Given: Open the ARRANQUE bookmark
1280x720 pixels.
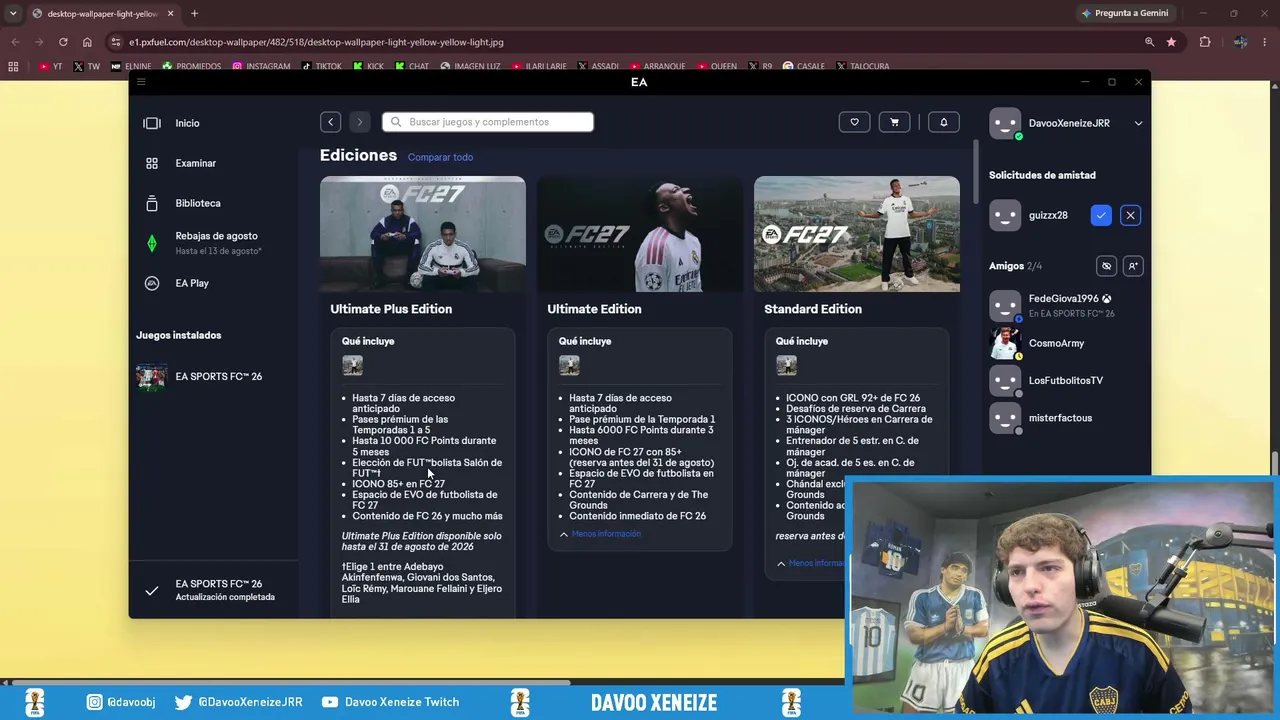Looking at the screenshot, I should pos(658,67).
